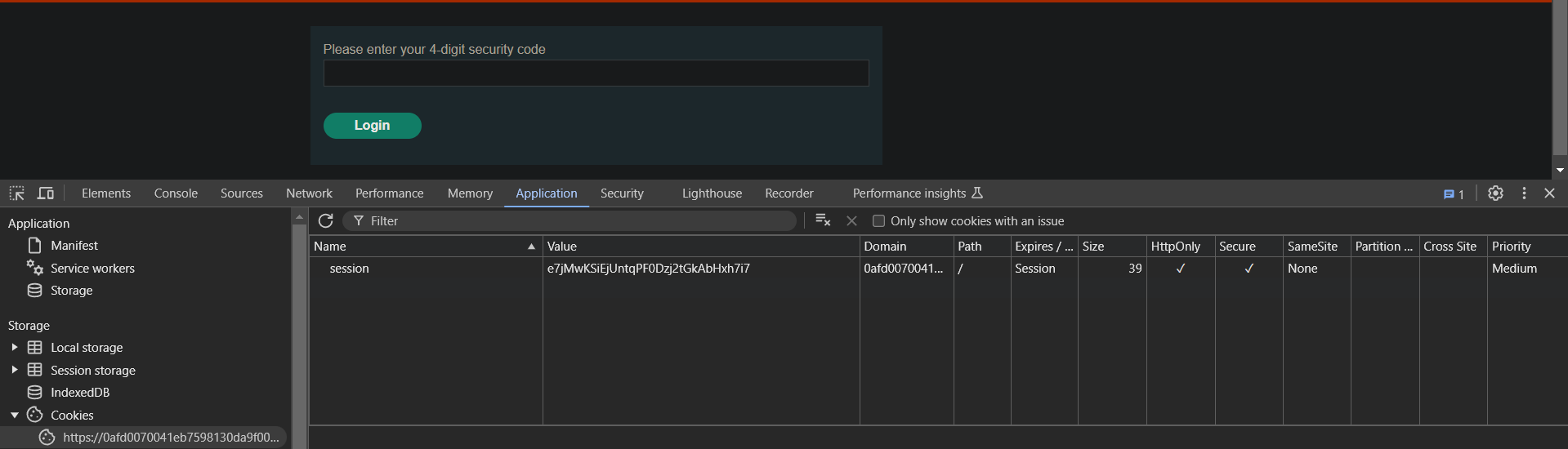Switch to the Console tab
Screen dimensions: 1568x449
176,193
